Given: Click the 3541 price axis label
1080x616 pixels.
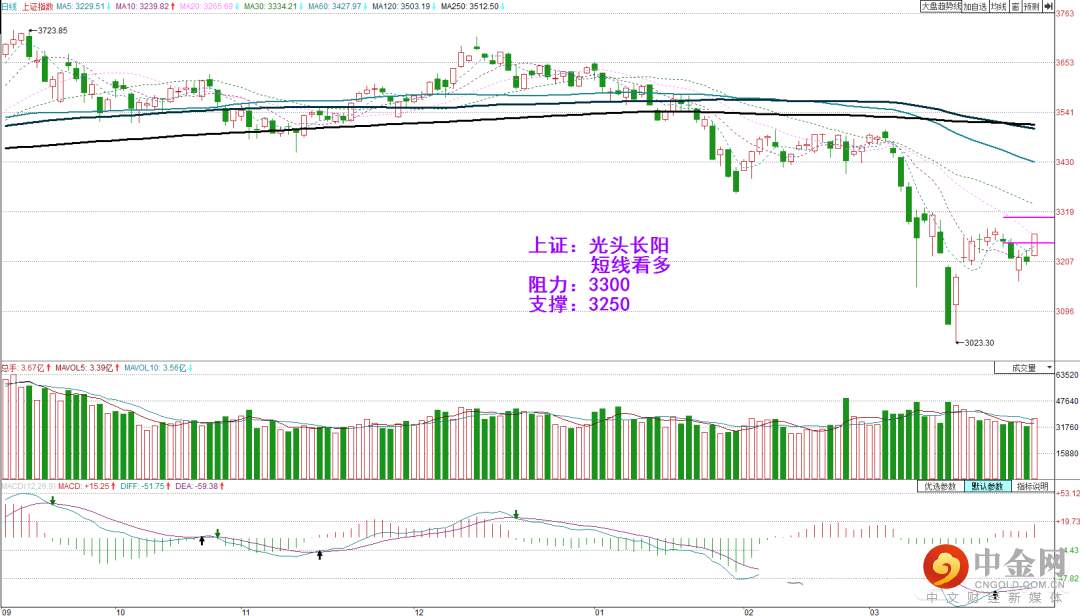Looking at the screenshot, I should point(1065,112).
